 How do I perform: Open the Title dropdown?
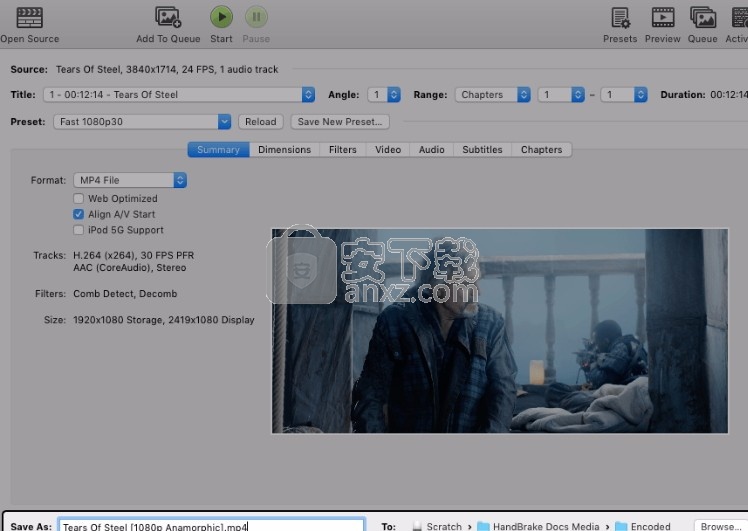coord(179,94)
